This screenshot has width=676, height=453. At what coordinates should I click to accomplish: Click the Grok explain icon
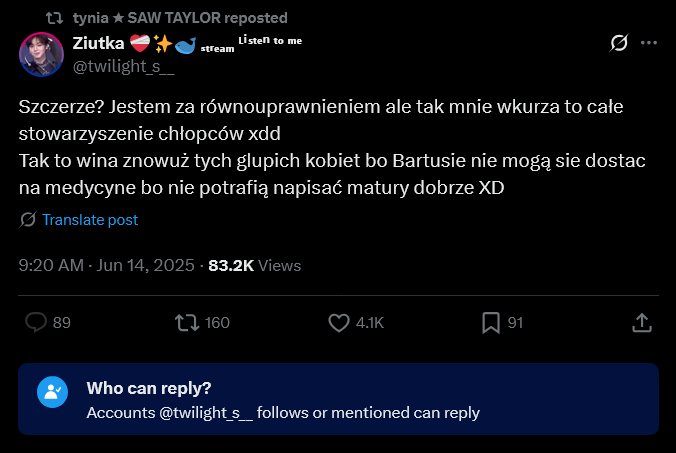tap(619, 43)
